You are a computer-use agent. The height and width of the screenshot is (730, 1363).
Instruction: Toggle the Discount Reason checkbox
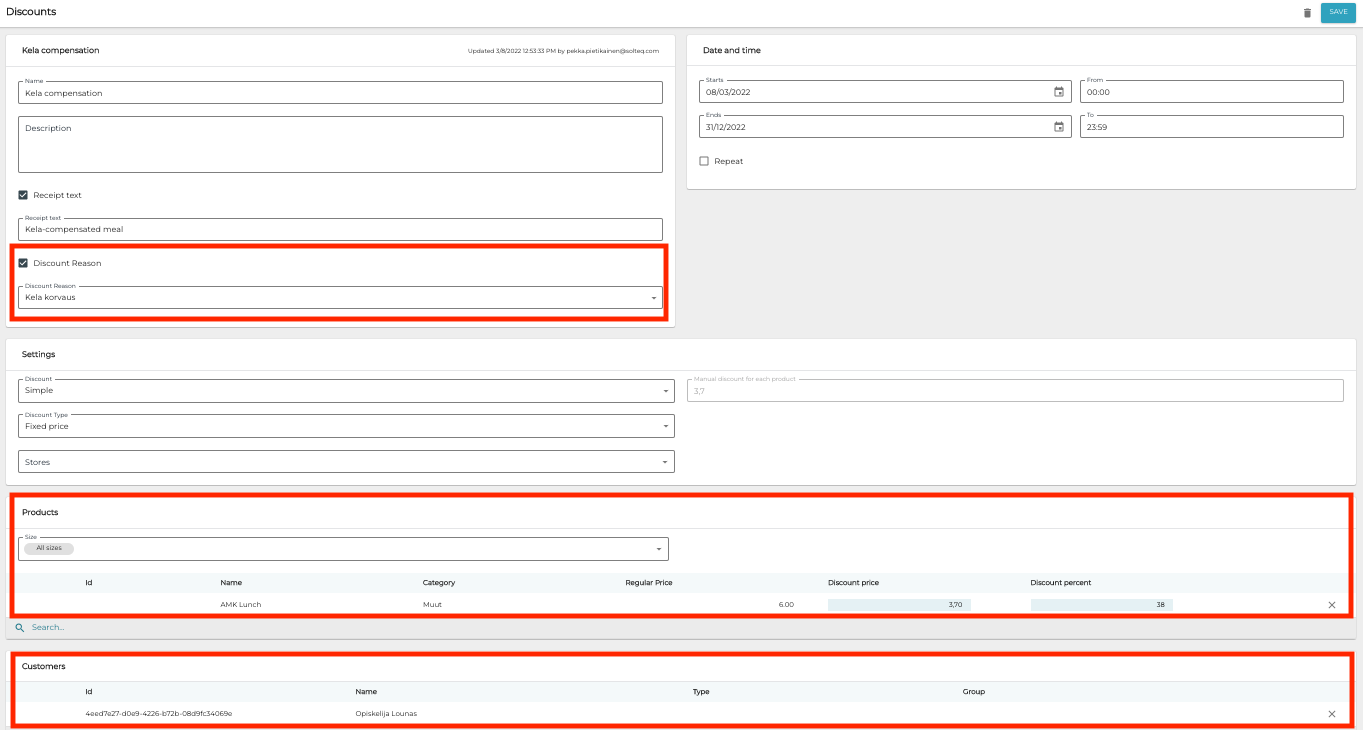pyautogui.click(x=23, y=263)
